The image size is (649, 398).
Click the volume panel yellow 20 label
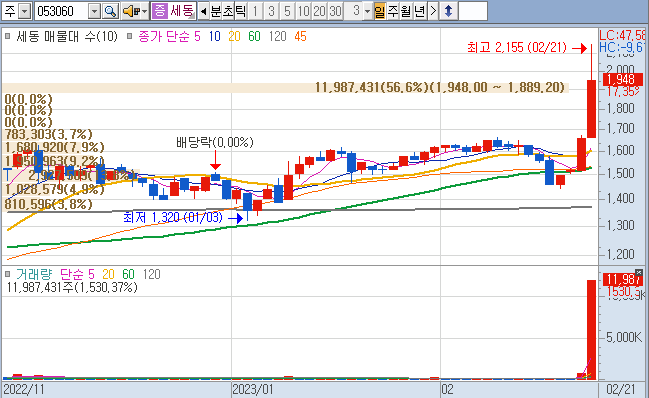coord(108,274)
